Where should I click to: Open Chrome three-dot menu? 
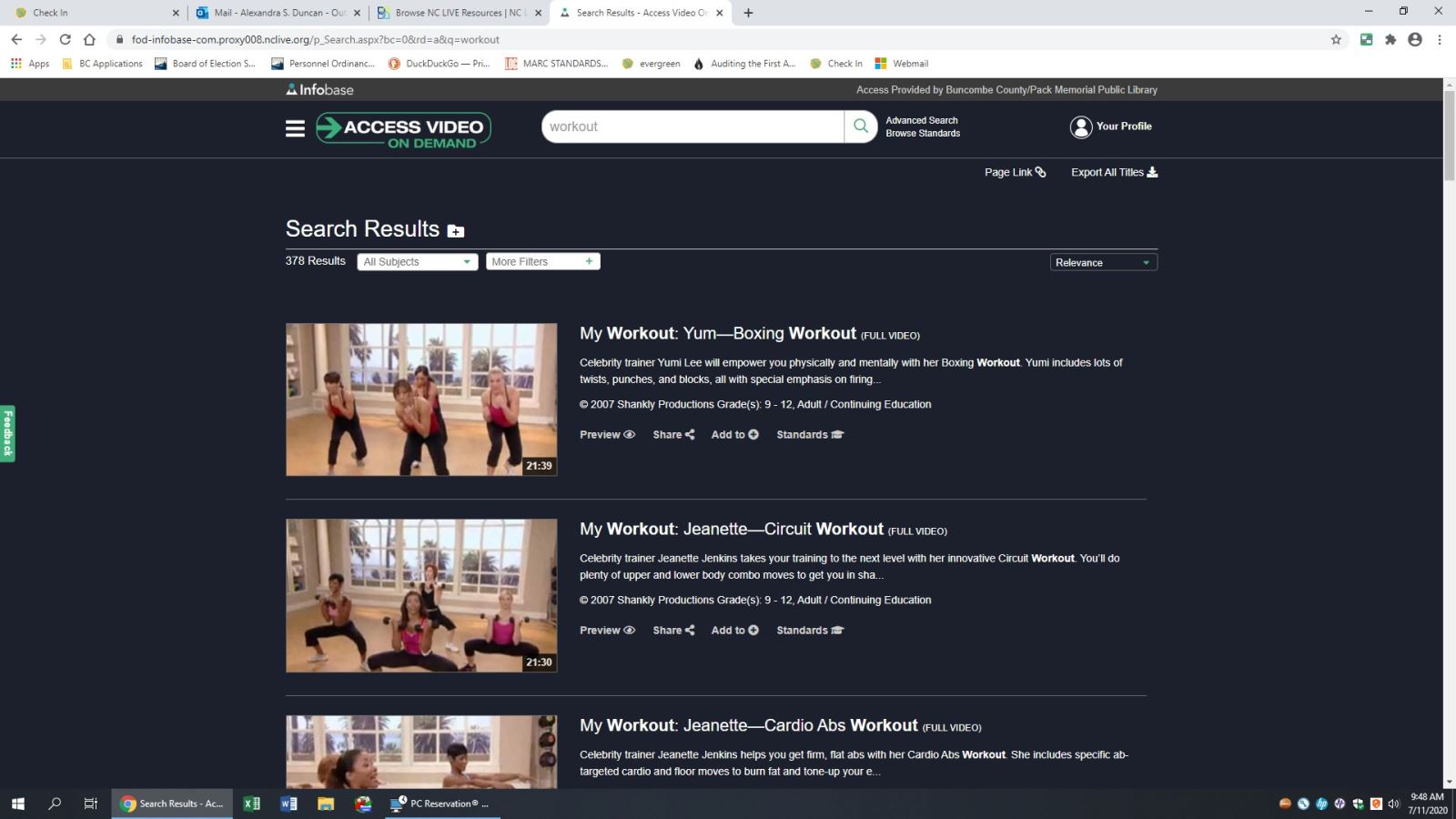coord(1440,39)
